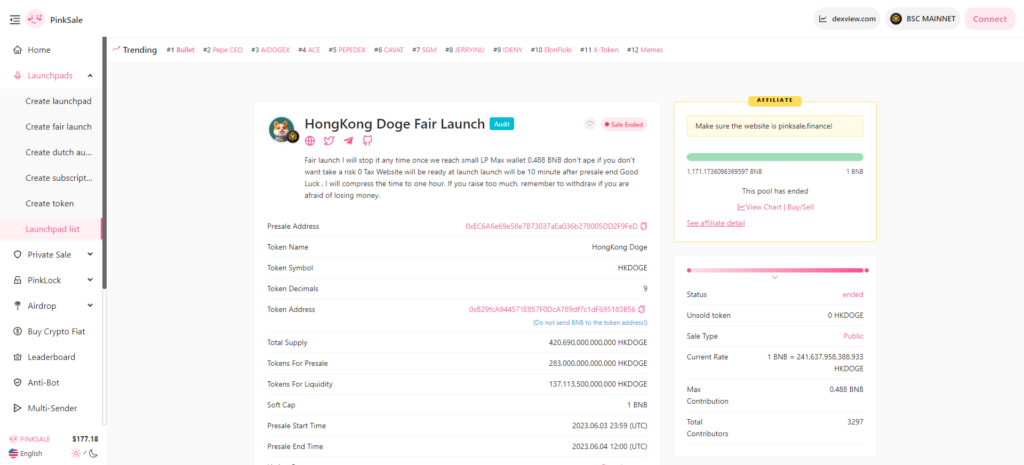Click the Private Sale shield icon

point(18,255)
